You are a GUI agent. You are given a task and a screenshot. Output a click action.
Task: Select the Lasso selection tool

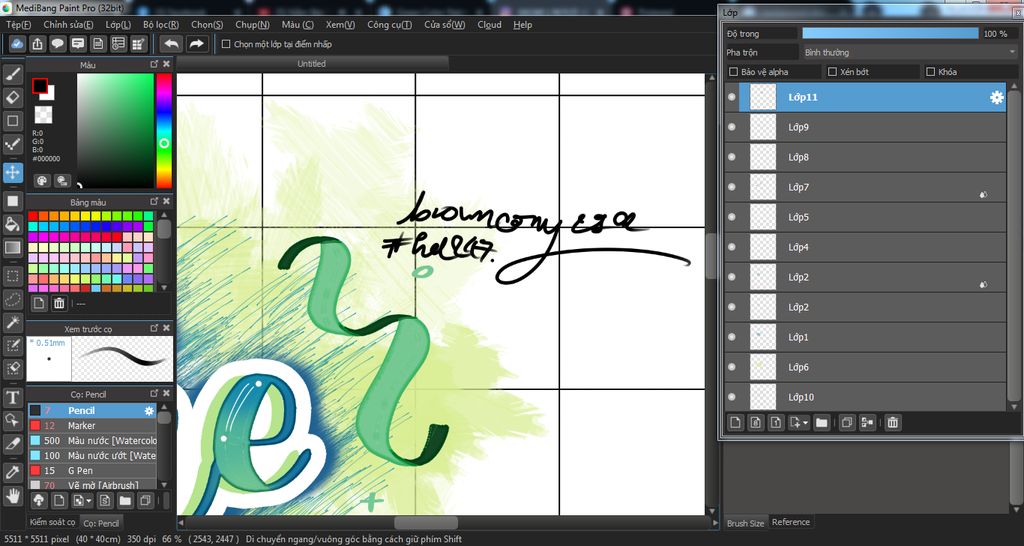[x=12, y=299]
